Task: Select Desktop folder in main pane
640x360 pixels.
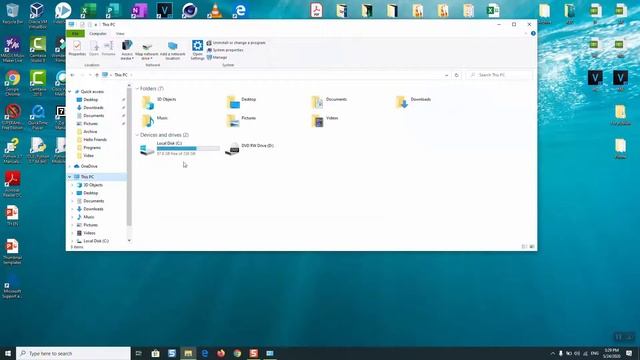Action: point(241,102)
